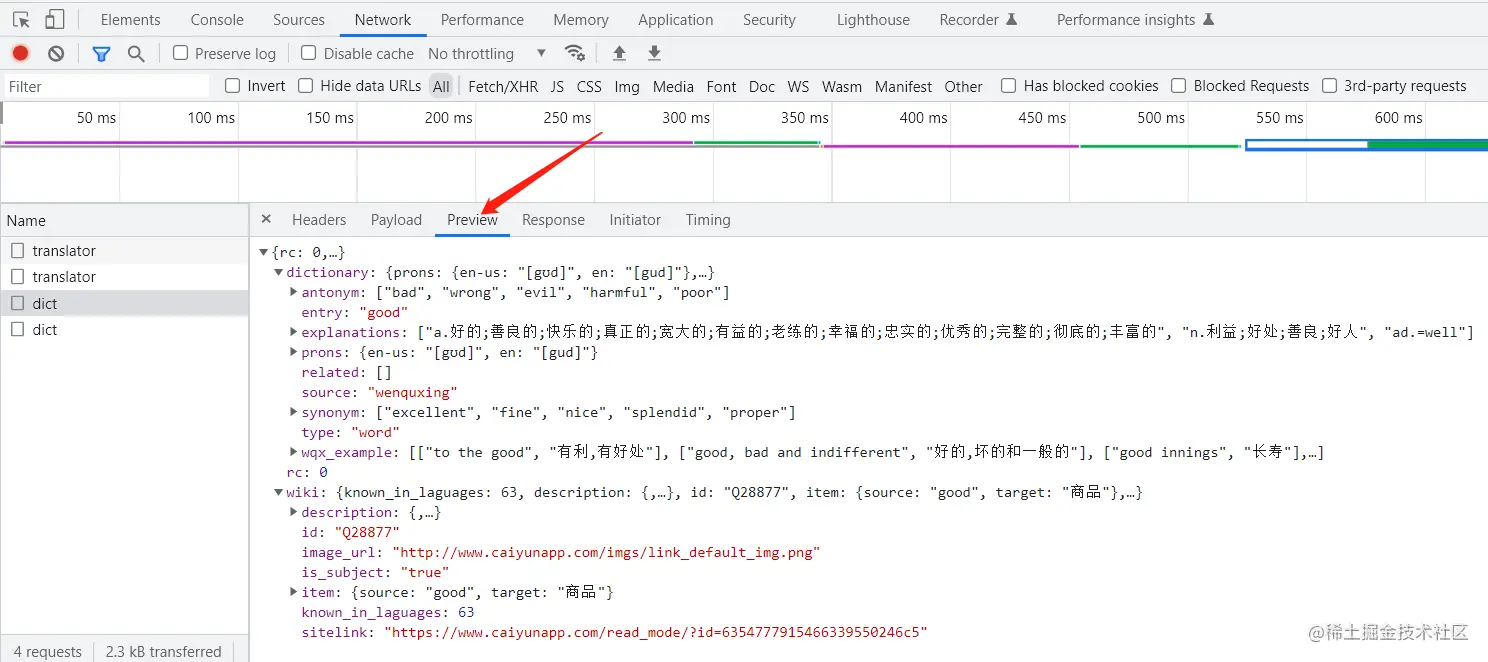
Task: Enable Disable cache checkbox
Action: pyautogui.click(x=309, y=53)
